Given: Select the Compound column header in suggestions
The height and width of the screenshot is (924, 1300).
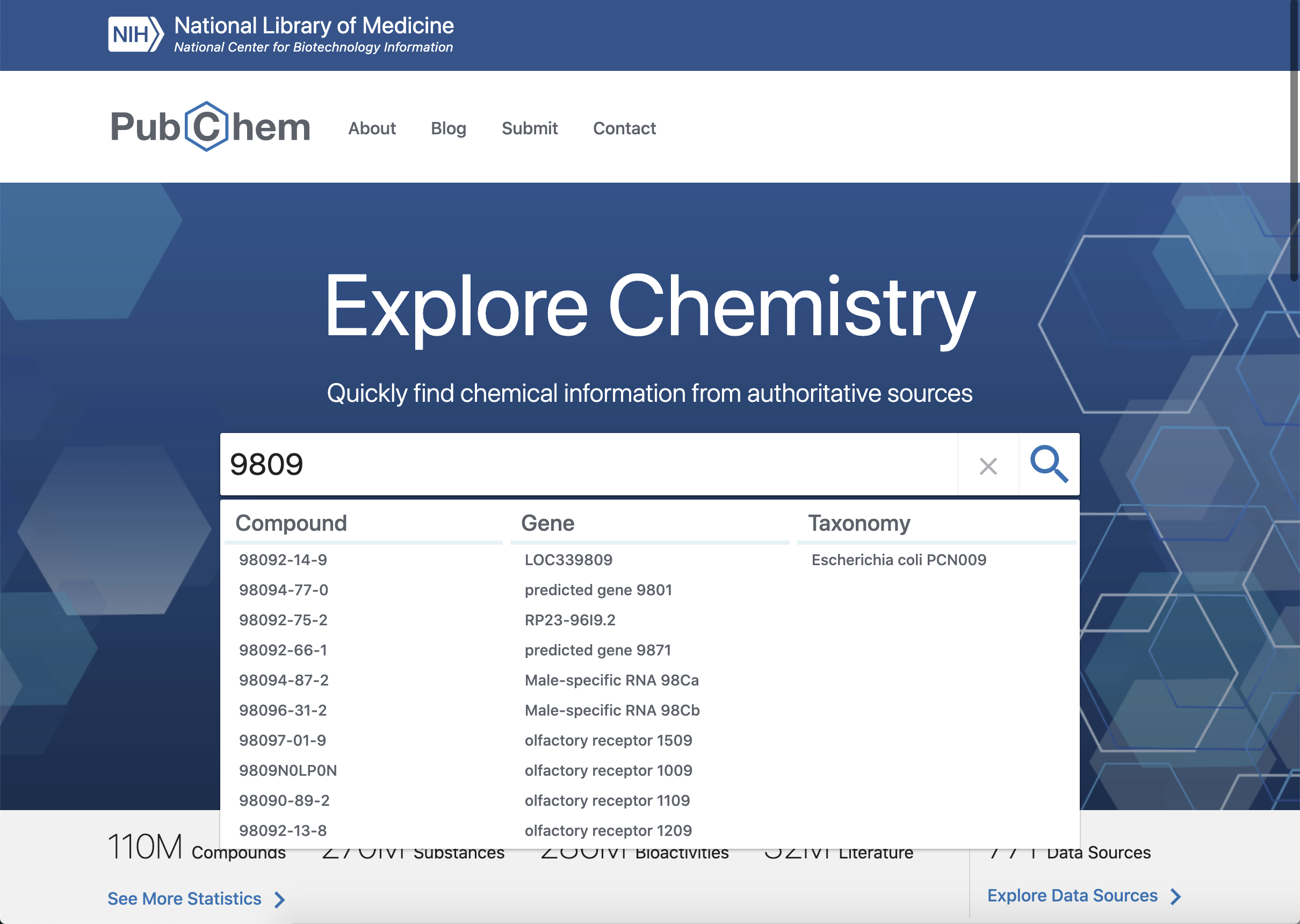Looking at the screenshot, I should [x=292, y=523].
